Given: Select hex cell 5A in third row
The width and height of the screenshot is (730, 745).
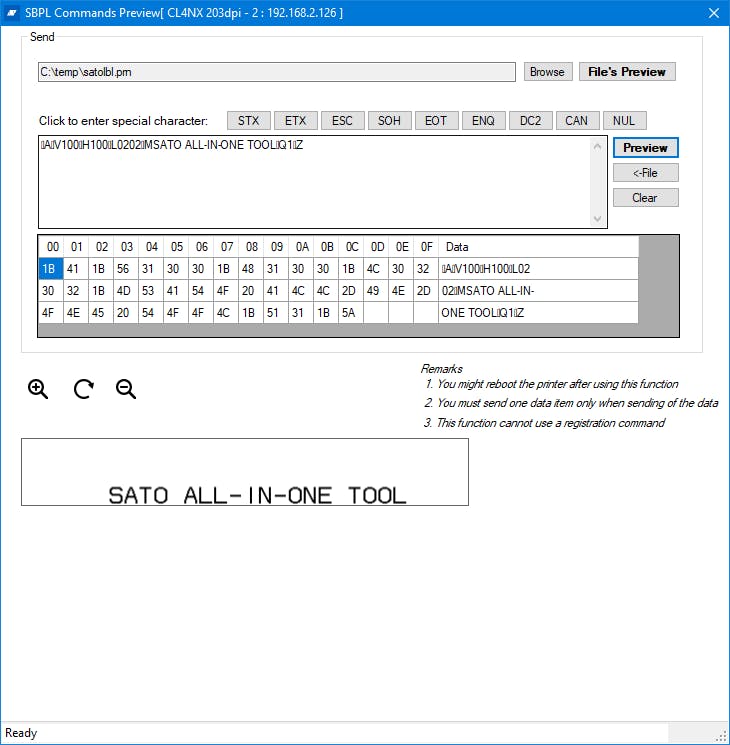Looking at the screenshot, I should [351, 313].
